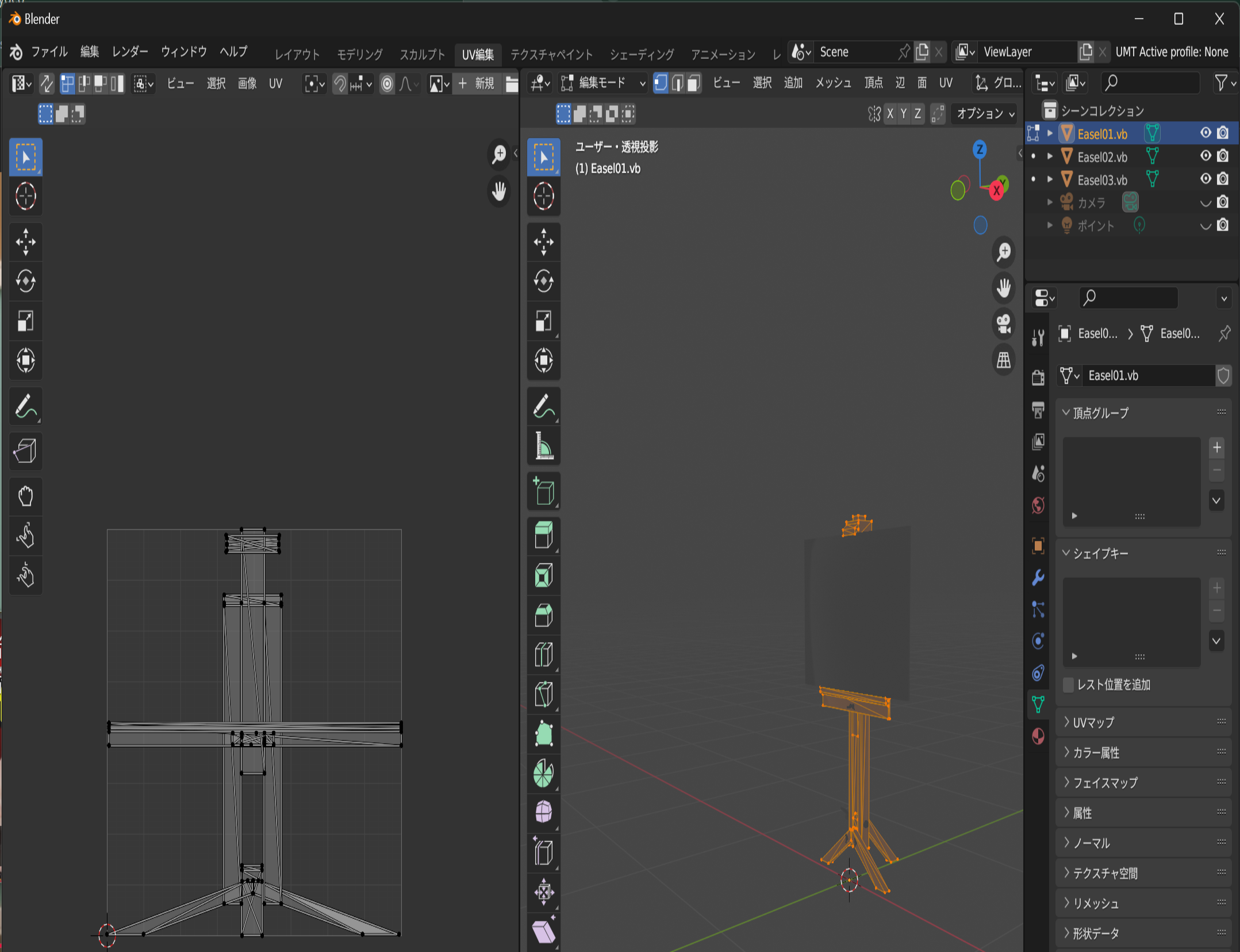This screenshot has height=952, width=1240.
Task: Enable the レスト位置を追加 checkbox
Action: pos(1069,685)
